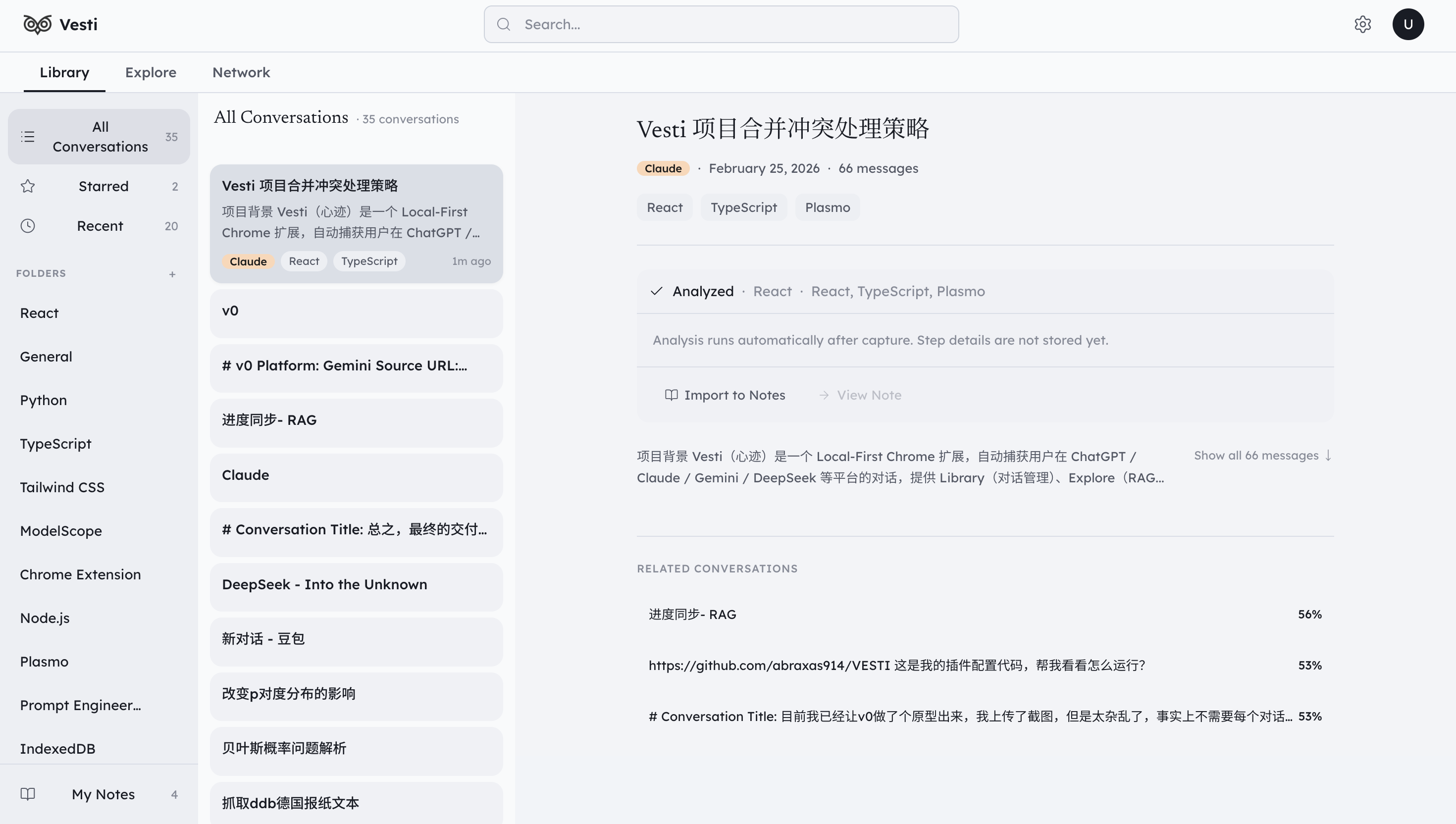The width and height of the screenshot is (1456, 824).
Task: Open the 新对话 - 豆包 conversation
Action: 357,642
